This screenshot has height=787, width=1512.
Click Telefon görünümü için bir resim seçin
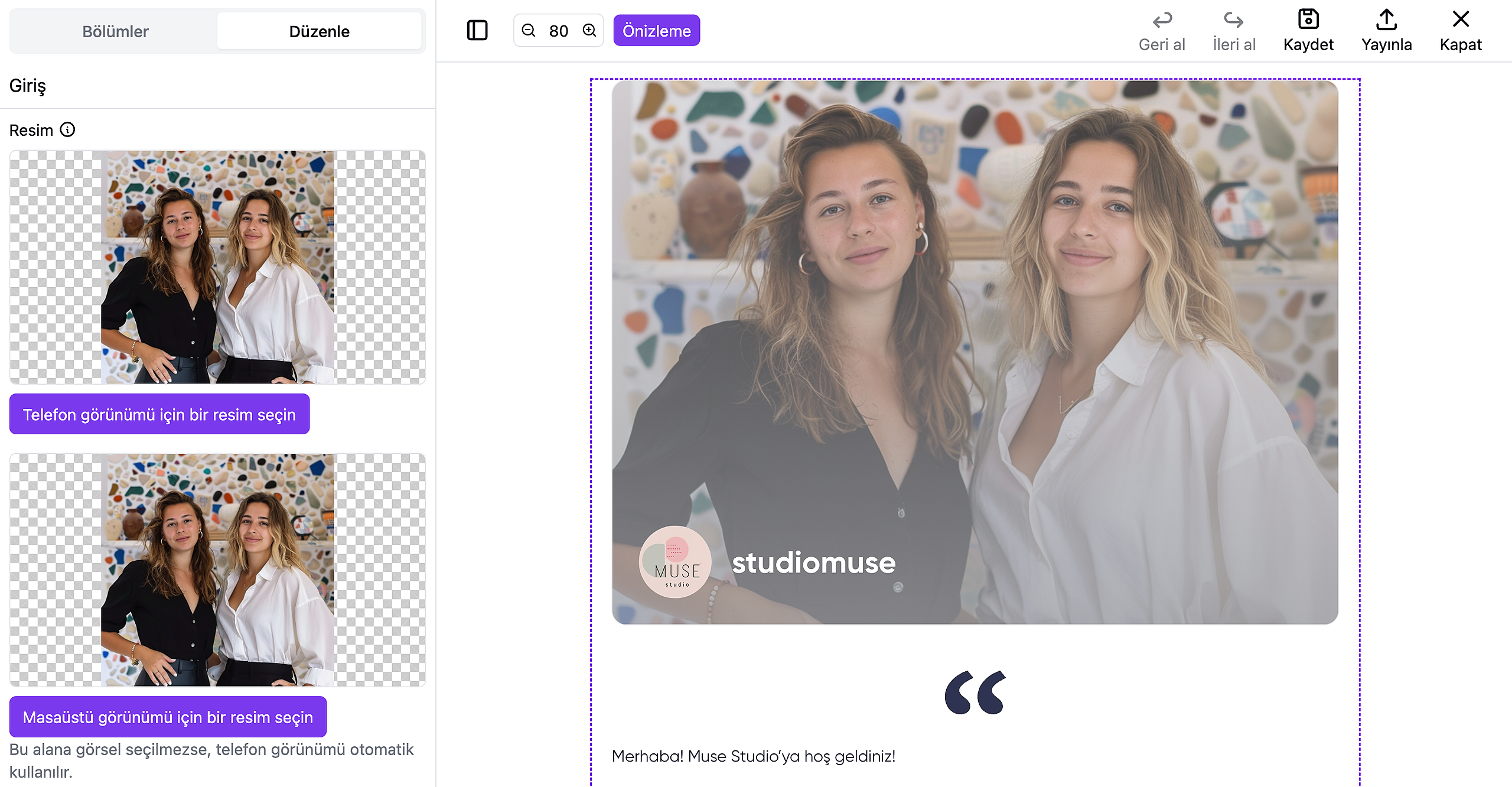point(159,414)
